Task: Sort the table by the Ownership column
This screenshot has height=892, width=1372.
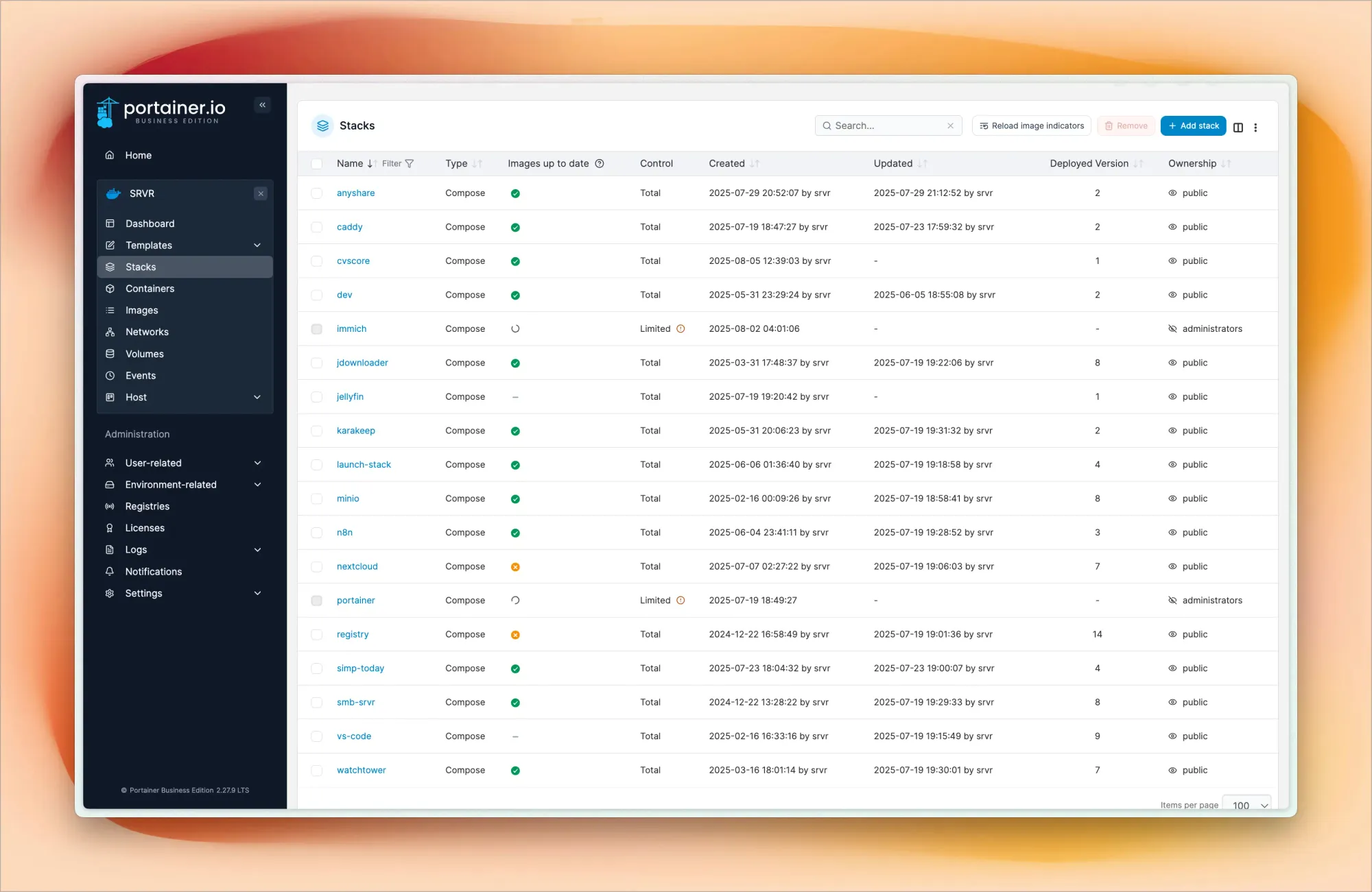Action: coord(1226,163)
